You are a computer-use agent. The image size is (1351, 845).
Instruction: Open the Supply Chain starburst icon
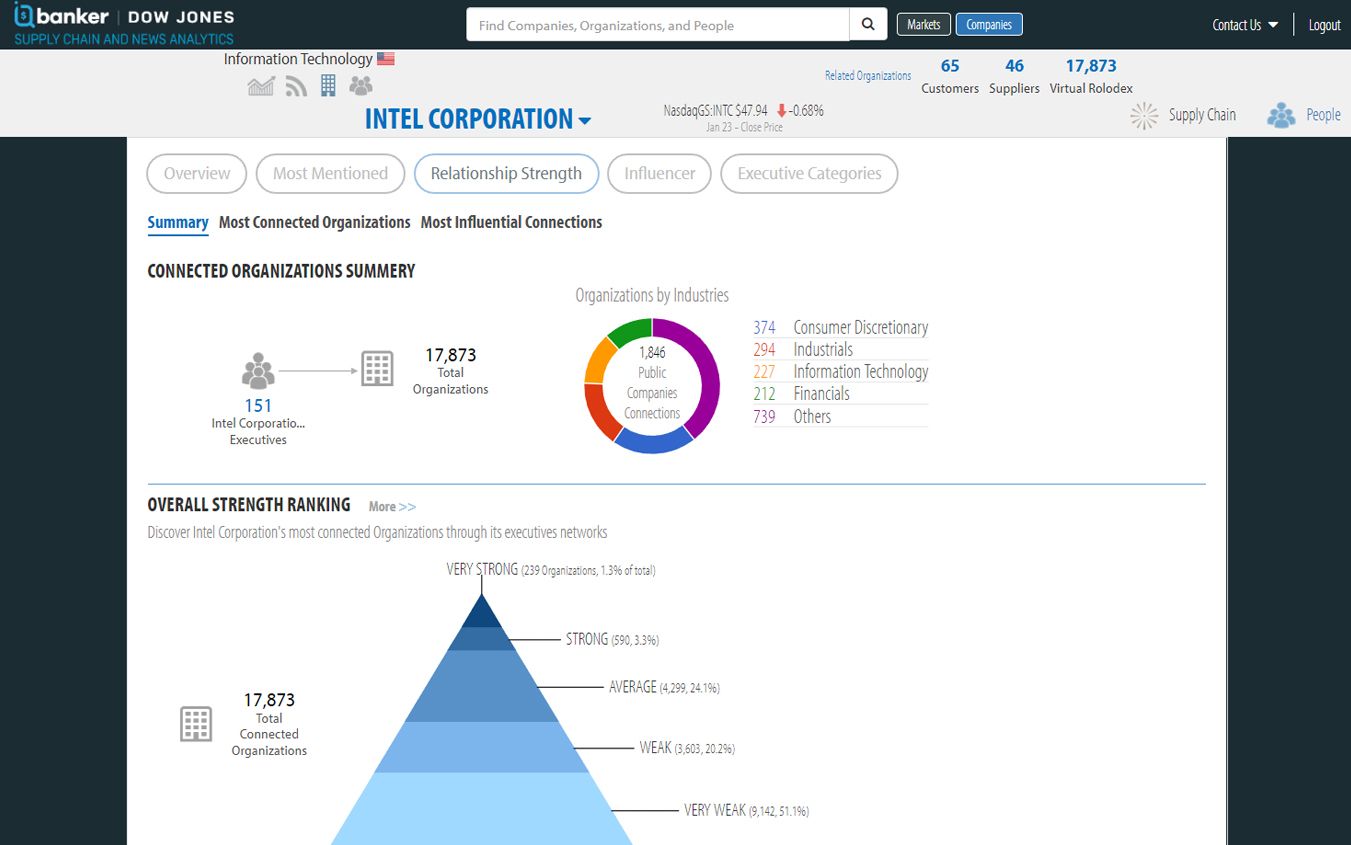[x=1144, y=115]
